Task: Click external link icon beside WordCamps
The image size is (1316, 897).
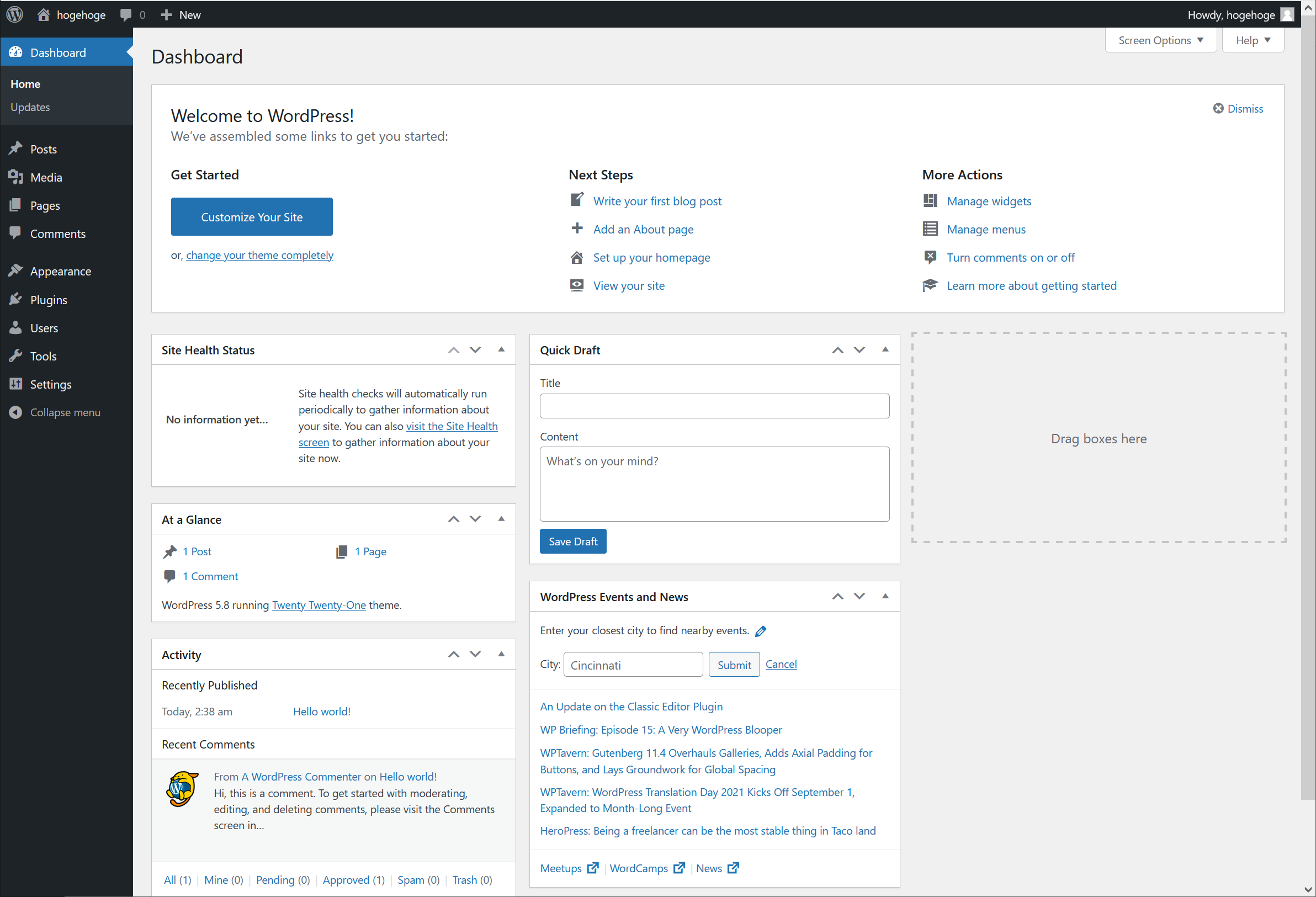Action: pos(680,868)
